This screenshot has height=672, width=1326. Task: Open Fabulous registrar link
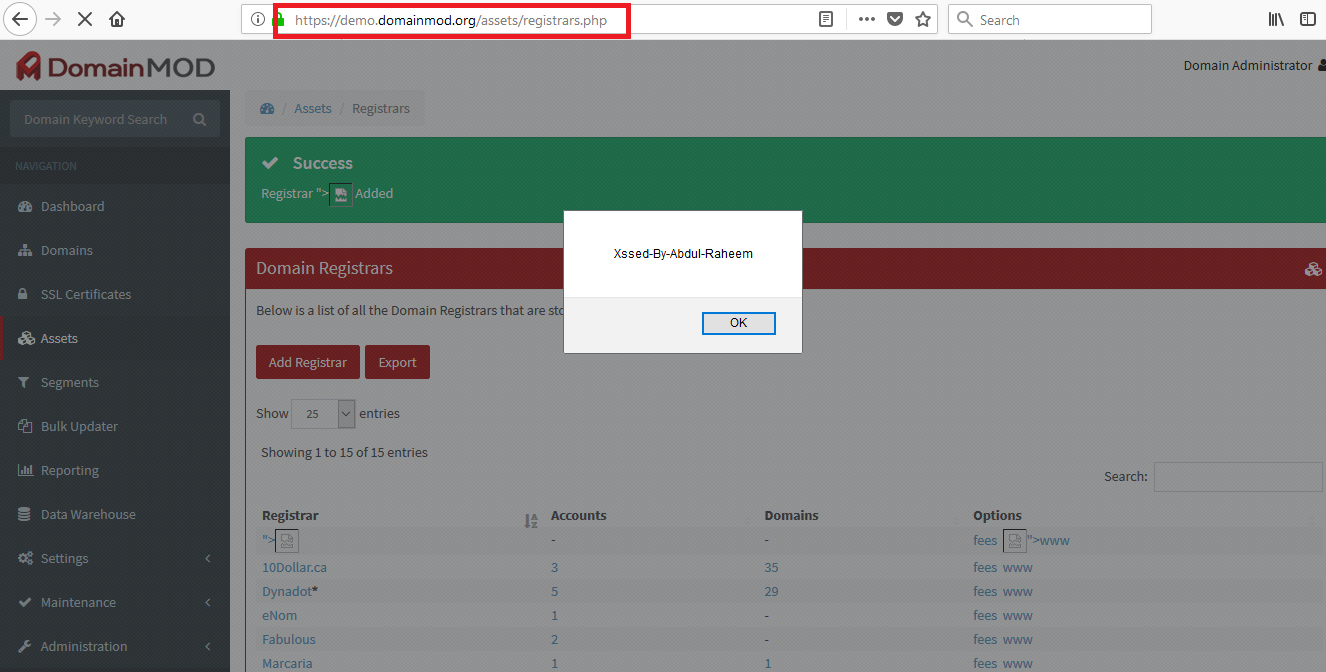[289, 639]
